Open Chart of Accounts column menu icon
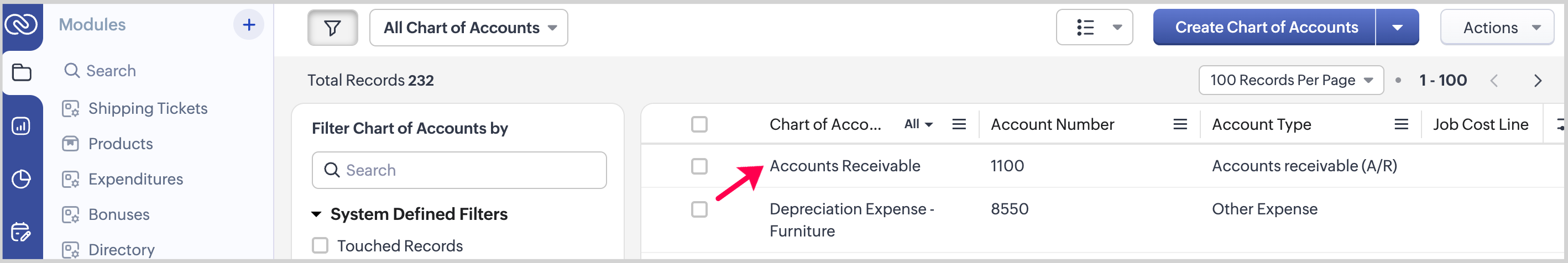Screen dimensions: 1568x263 pos(959,125)
